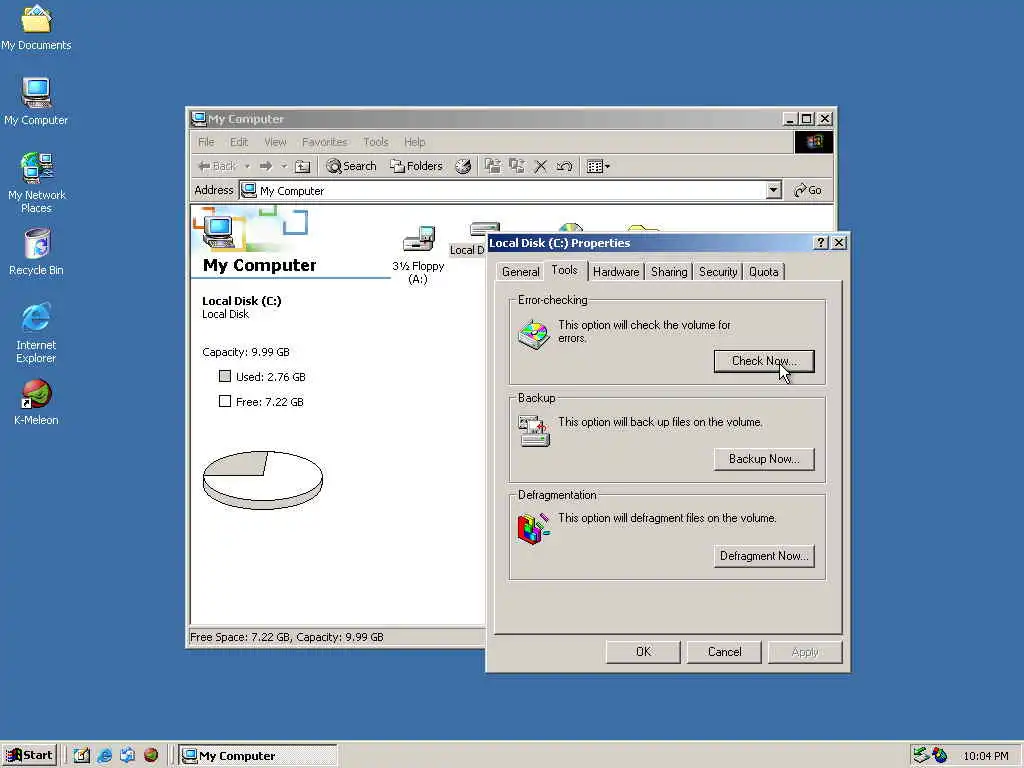Click the Back toolbar button

tap(217, 167)
